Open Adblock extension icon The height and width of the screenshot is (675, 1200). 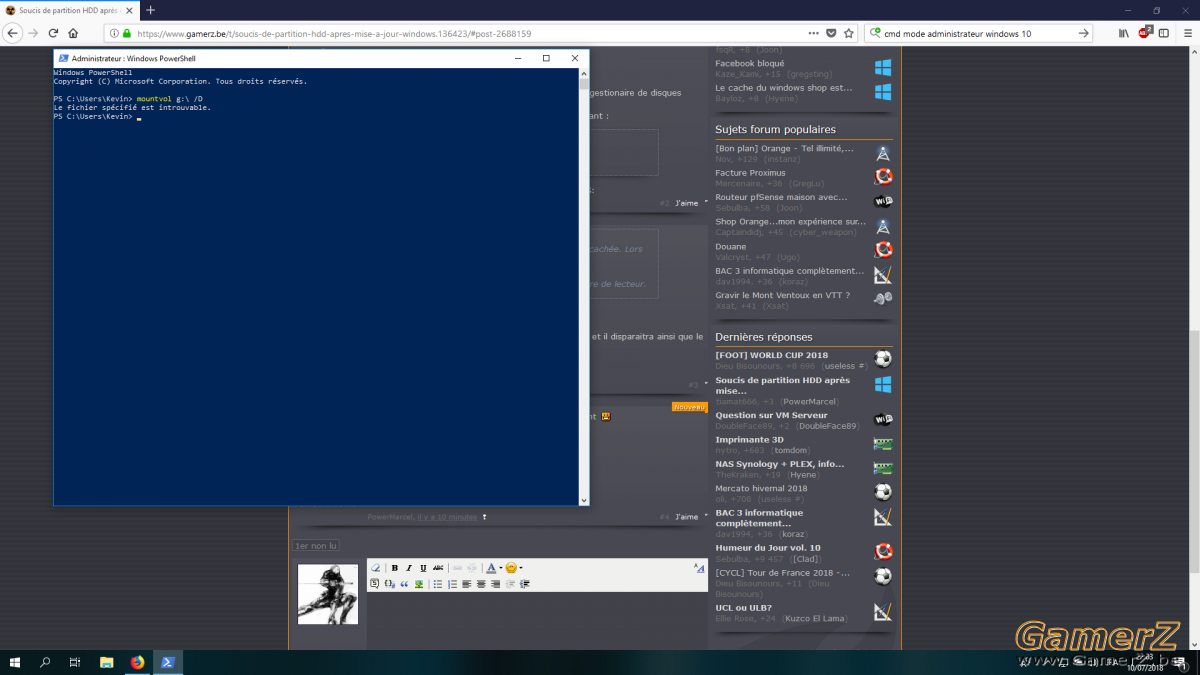coord(1145,33)
